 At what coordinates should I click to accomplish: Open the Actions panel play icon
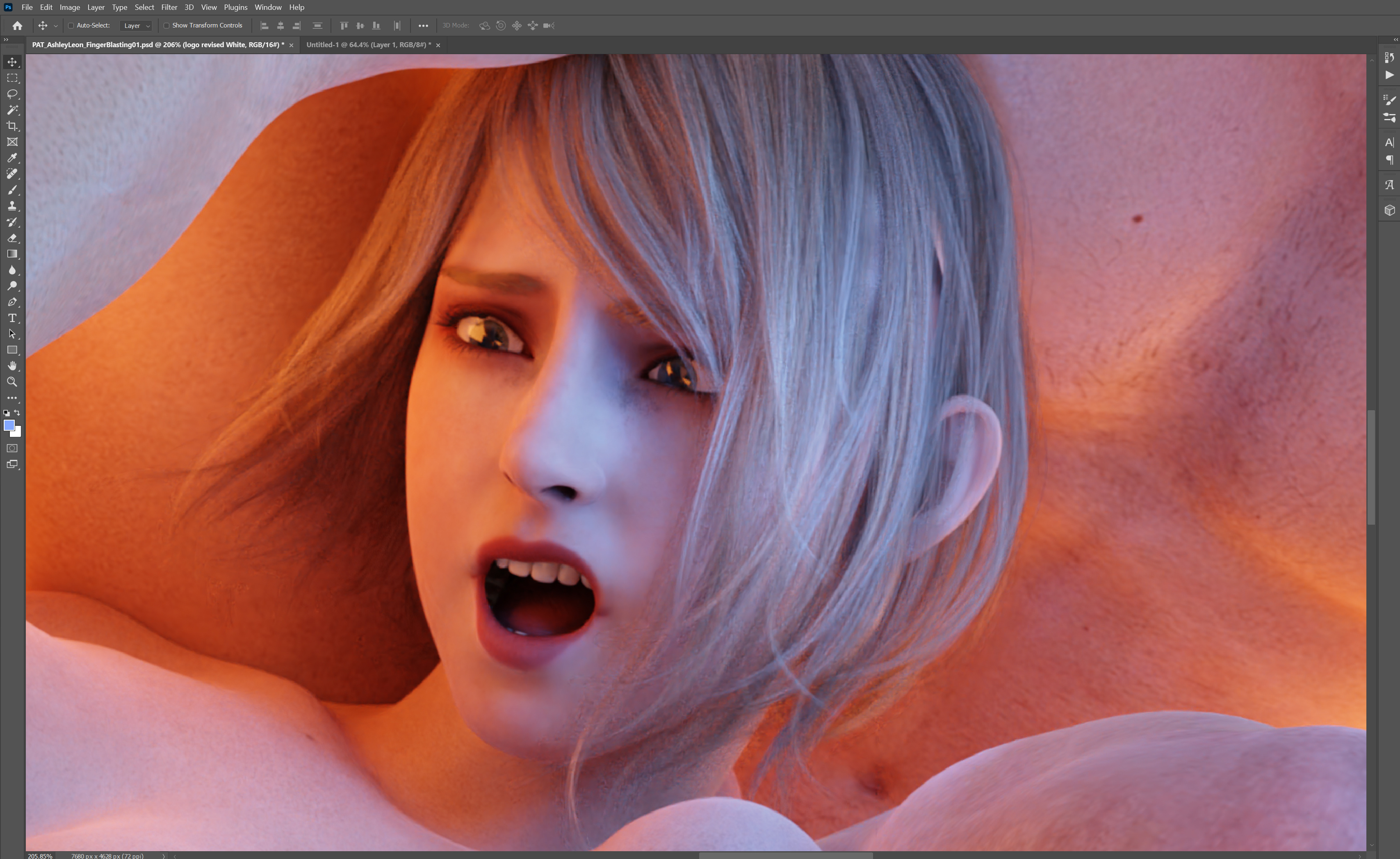[x=1389, y=75]
